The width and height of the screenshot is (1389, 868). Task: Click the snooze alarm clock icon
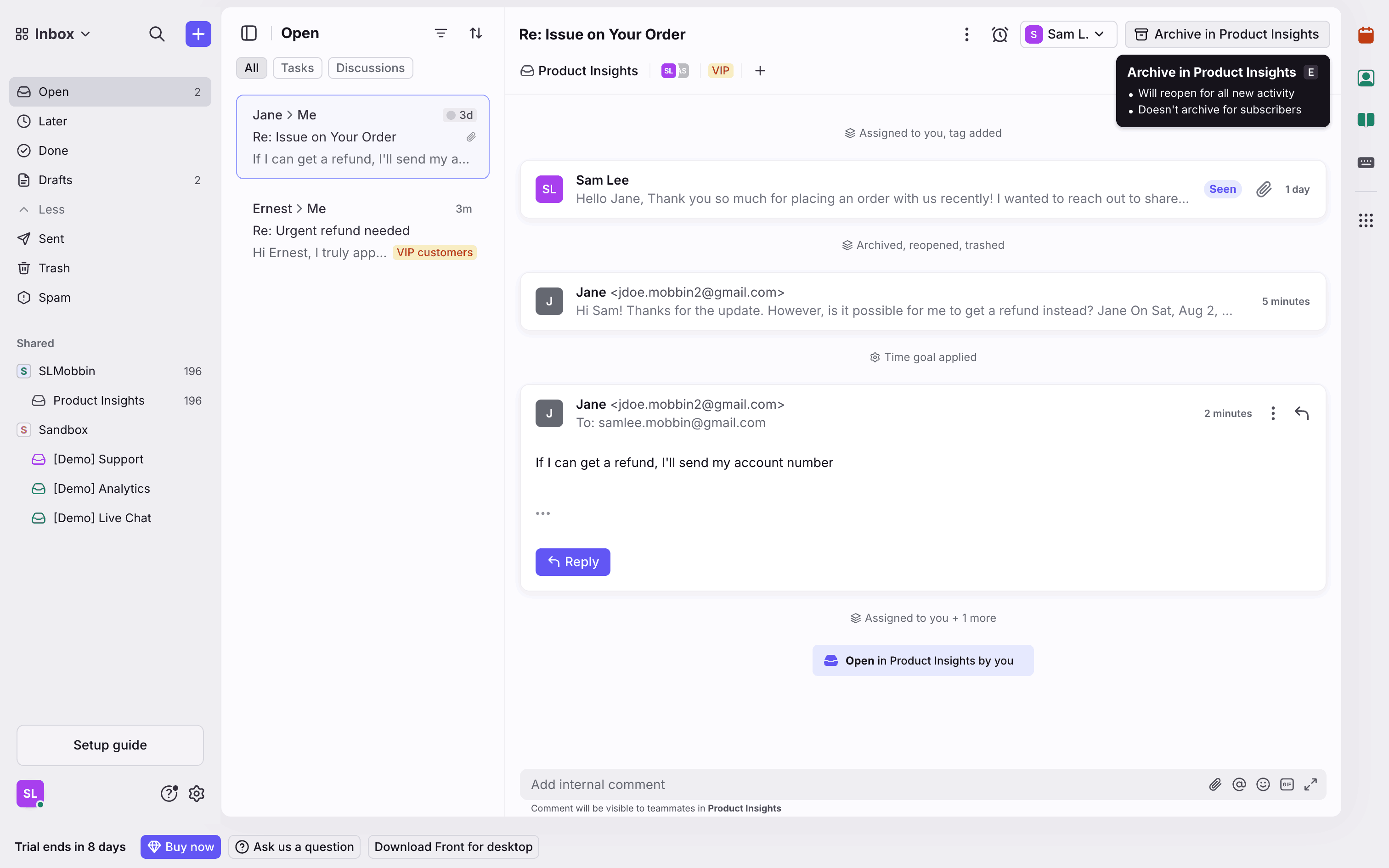pyautogui.click(x=999, y=34)
